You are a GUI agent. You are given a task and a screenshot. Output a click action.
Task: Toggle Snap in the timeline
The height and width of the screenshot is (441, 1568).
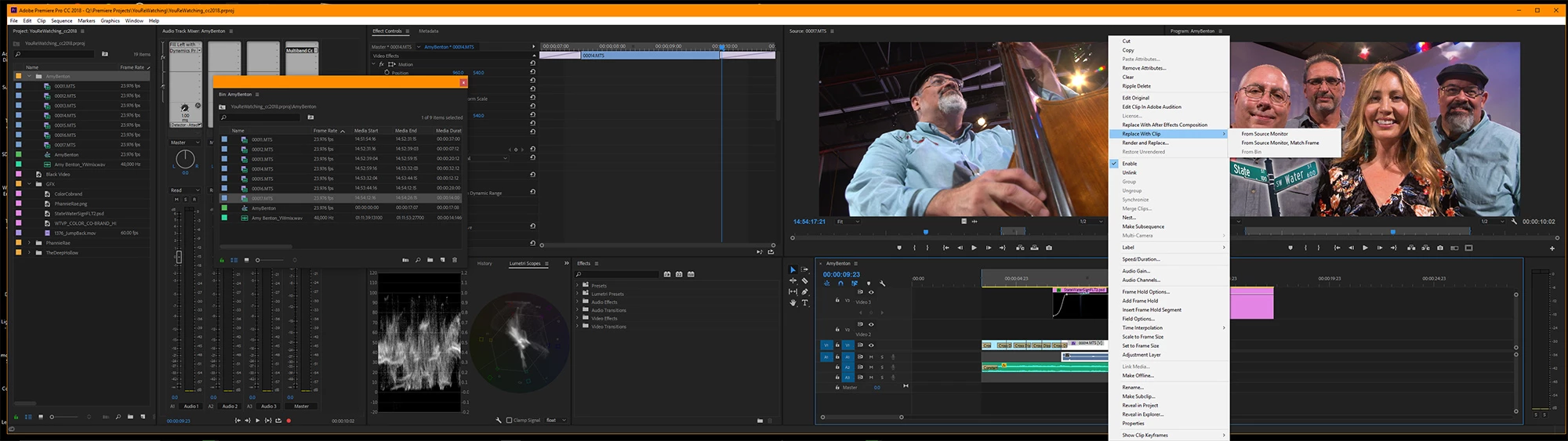(x=840, y=284)
